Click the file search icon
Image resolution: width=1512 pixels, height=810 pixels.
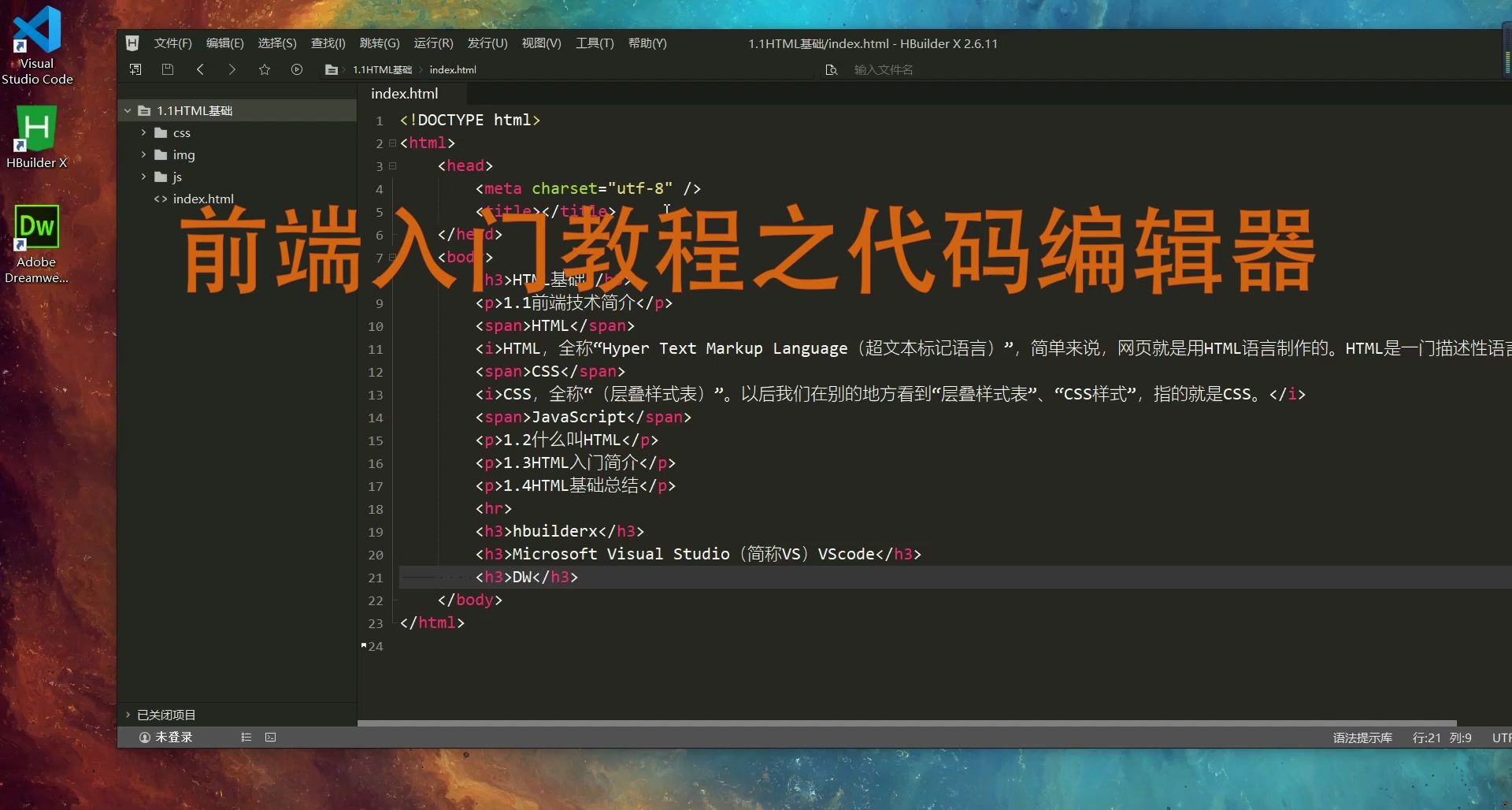click(831, 70)
